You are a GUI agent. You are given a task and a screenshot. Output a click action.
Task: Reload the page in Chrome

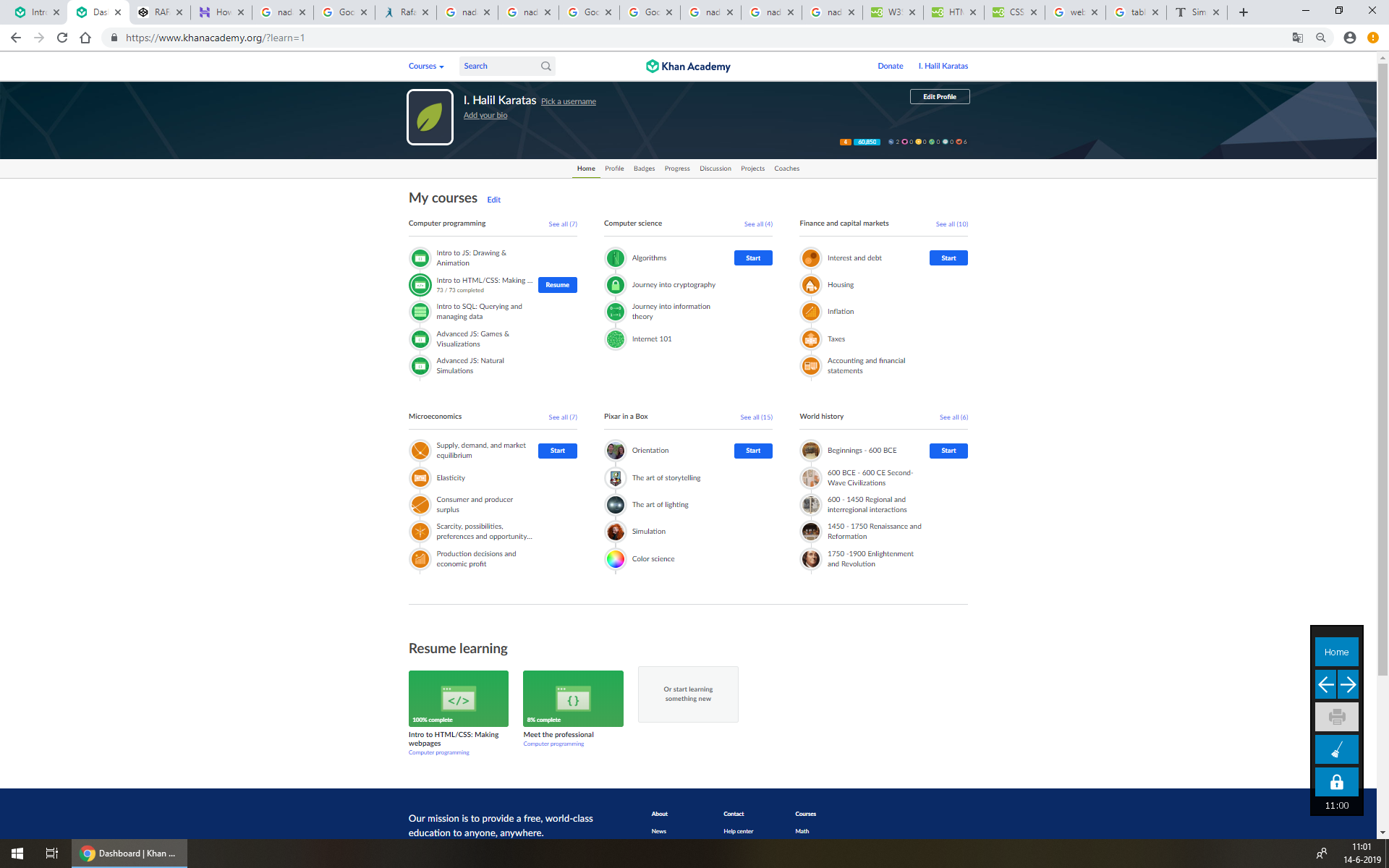tap(62, 38)
